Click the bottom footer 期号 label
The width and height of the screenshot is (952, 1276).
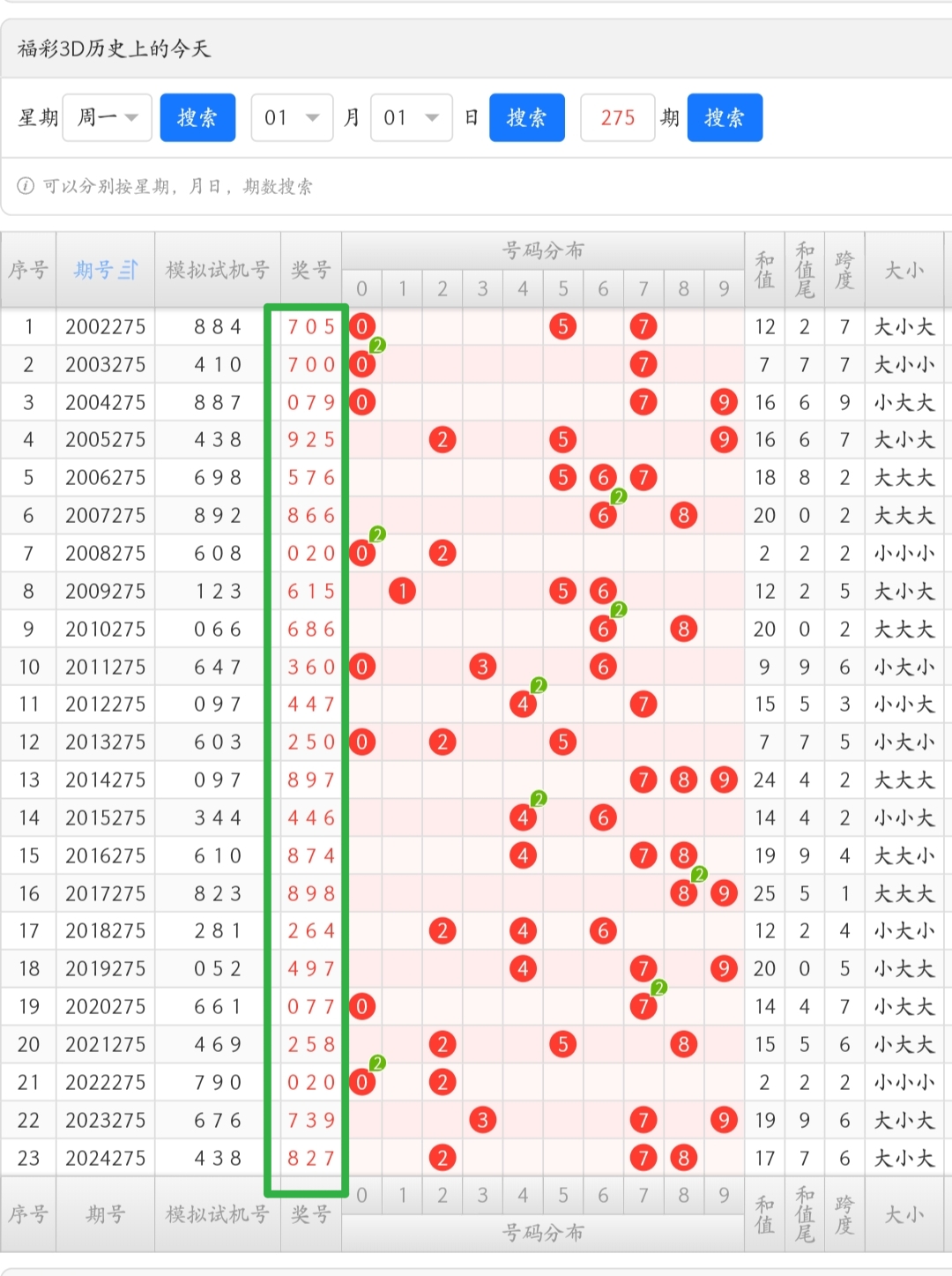[x=105, y=1214]
